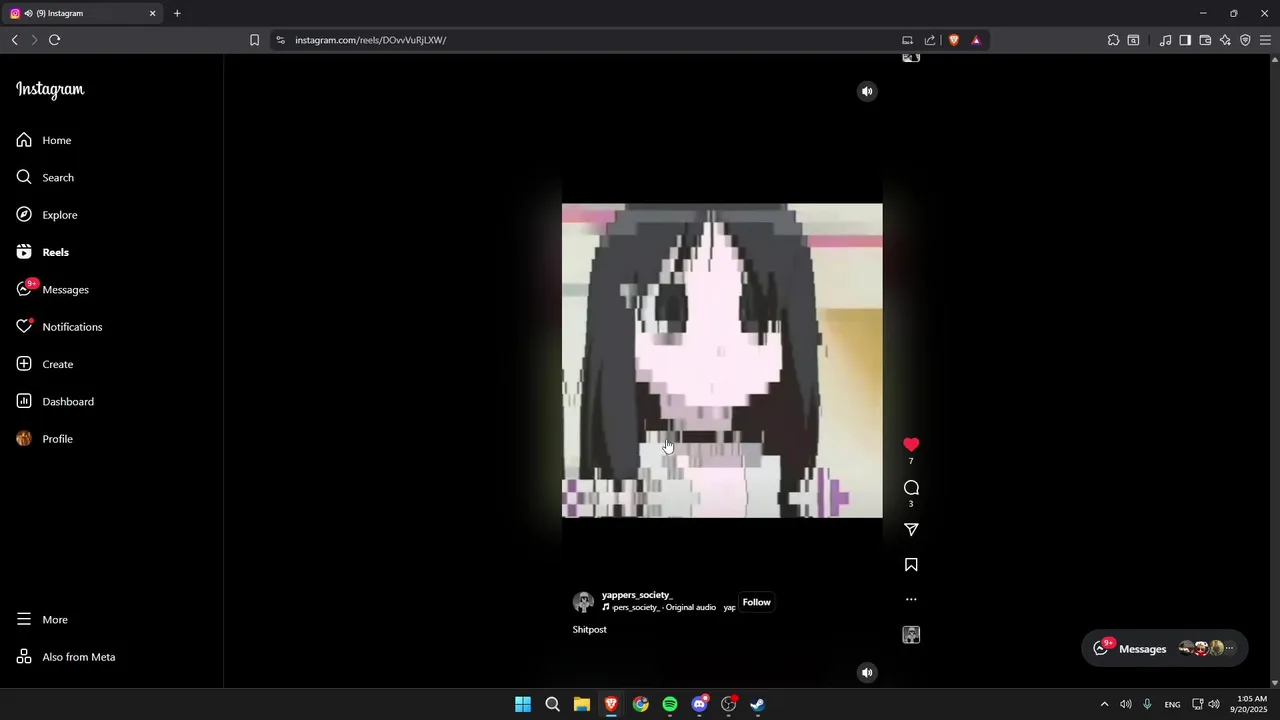This screenshot has width=1280, height=720.
Task: Show hidden system tray icons
Action: coord(1104,704)
